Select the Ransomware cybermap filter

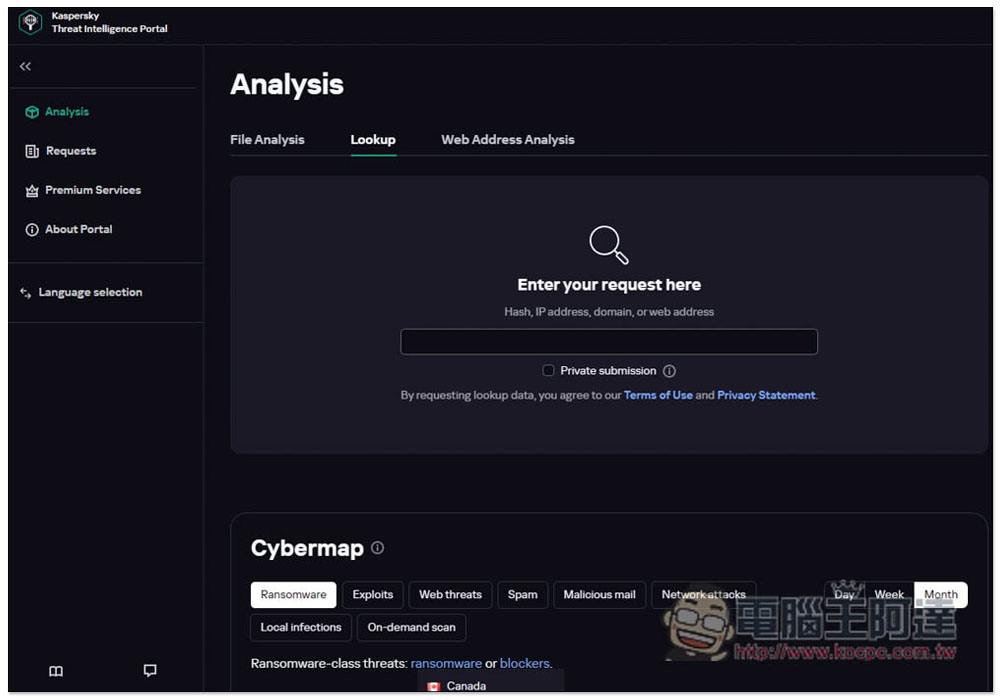293,595
